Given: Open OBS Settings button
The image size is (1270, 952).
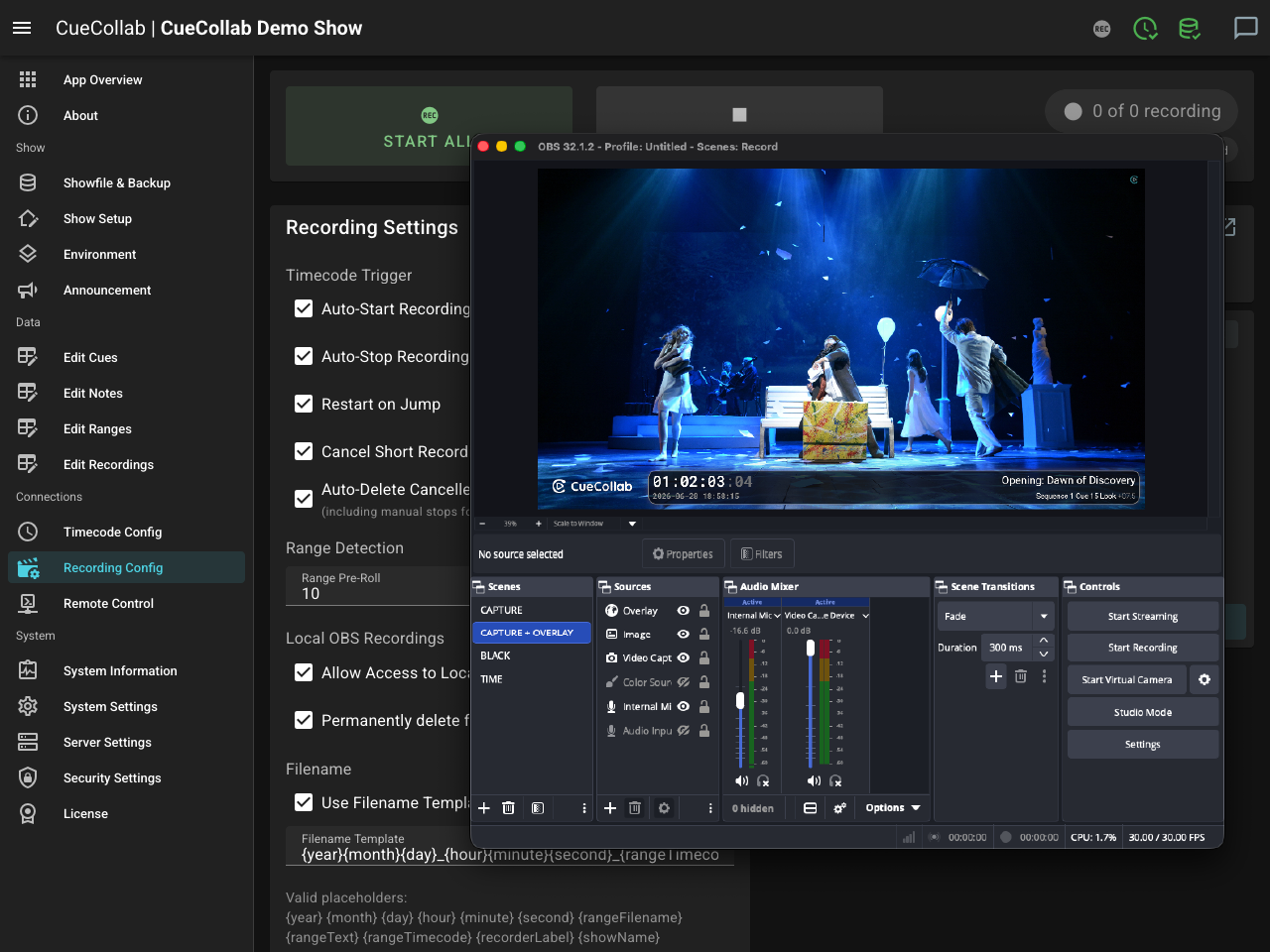Looking at the screenshot, I should click(1143, 744).
